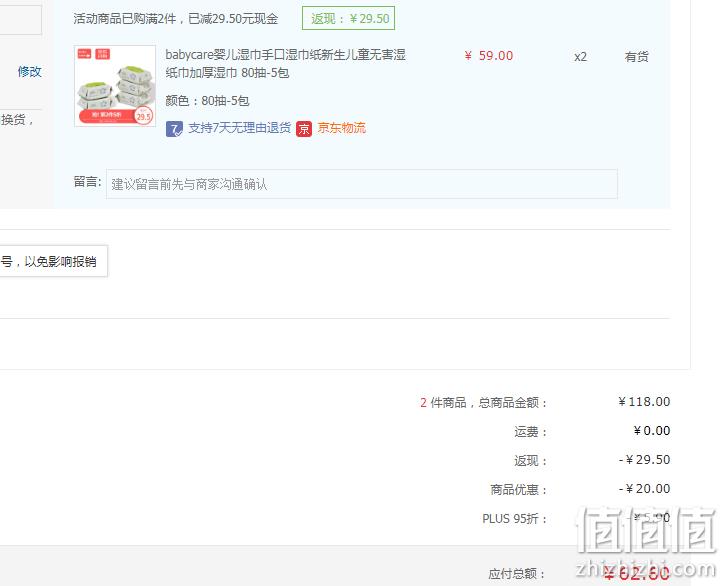Screen dimensions: 725x586
Task: Open the babycare婴儿湿巾 product title link
Action: [x=285, y=64]
